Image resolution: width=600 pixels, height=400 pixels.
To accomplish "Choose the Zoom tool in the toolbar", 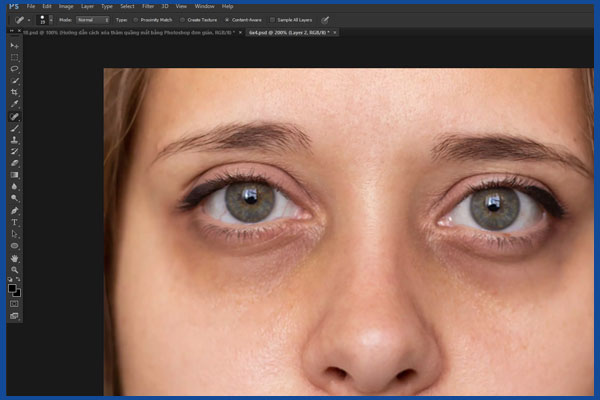I will pos(14,269).
